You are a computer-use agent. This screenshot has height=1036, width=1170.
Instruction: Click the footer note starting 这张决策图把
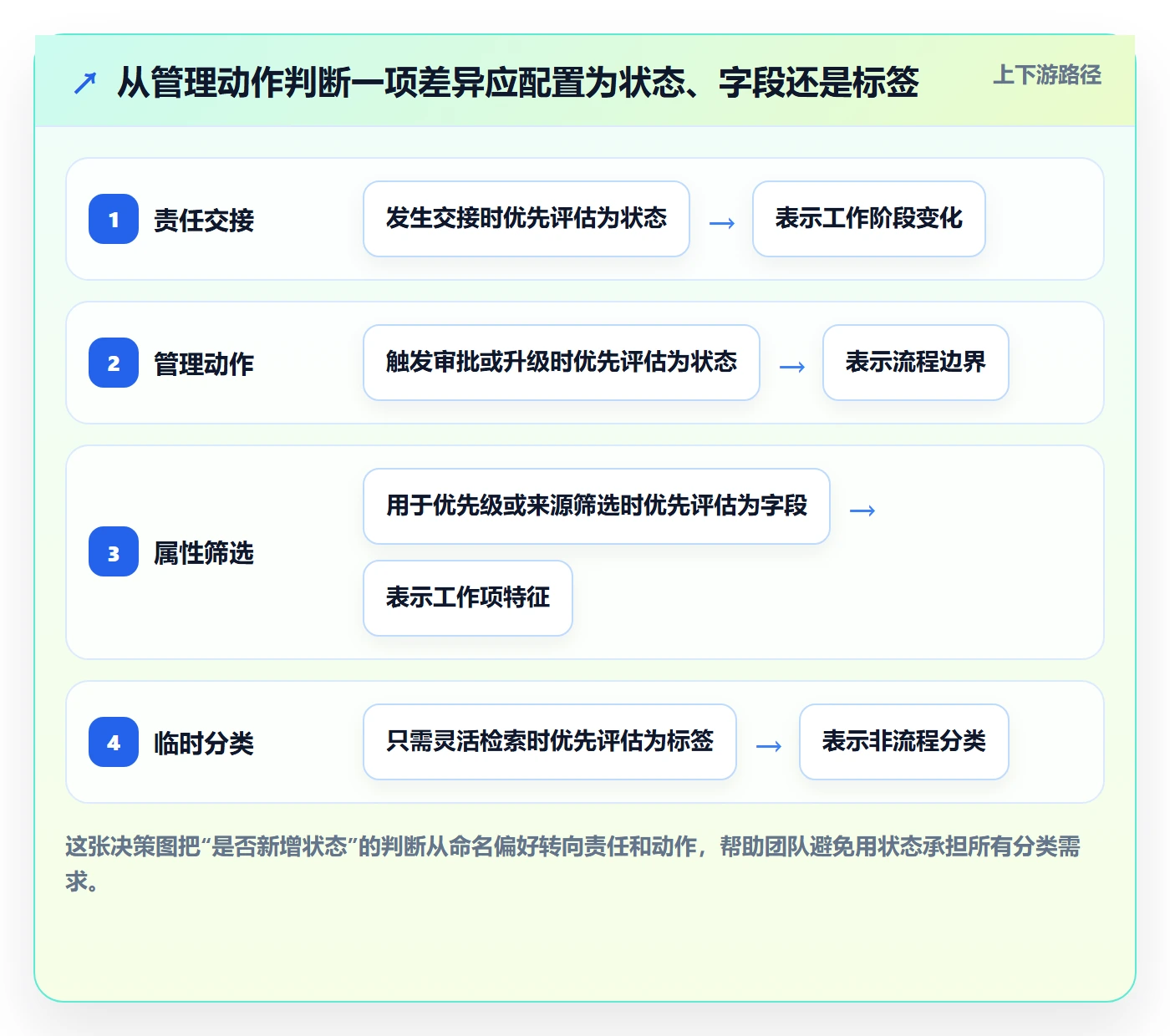click(573, 864)
